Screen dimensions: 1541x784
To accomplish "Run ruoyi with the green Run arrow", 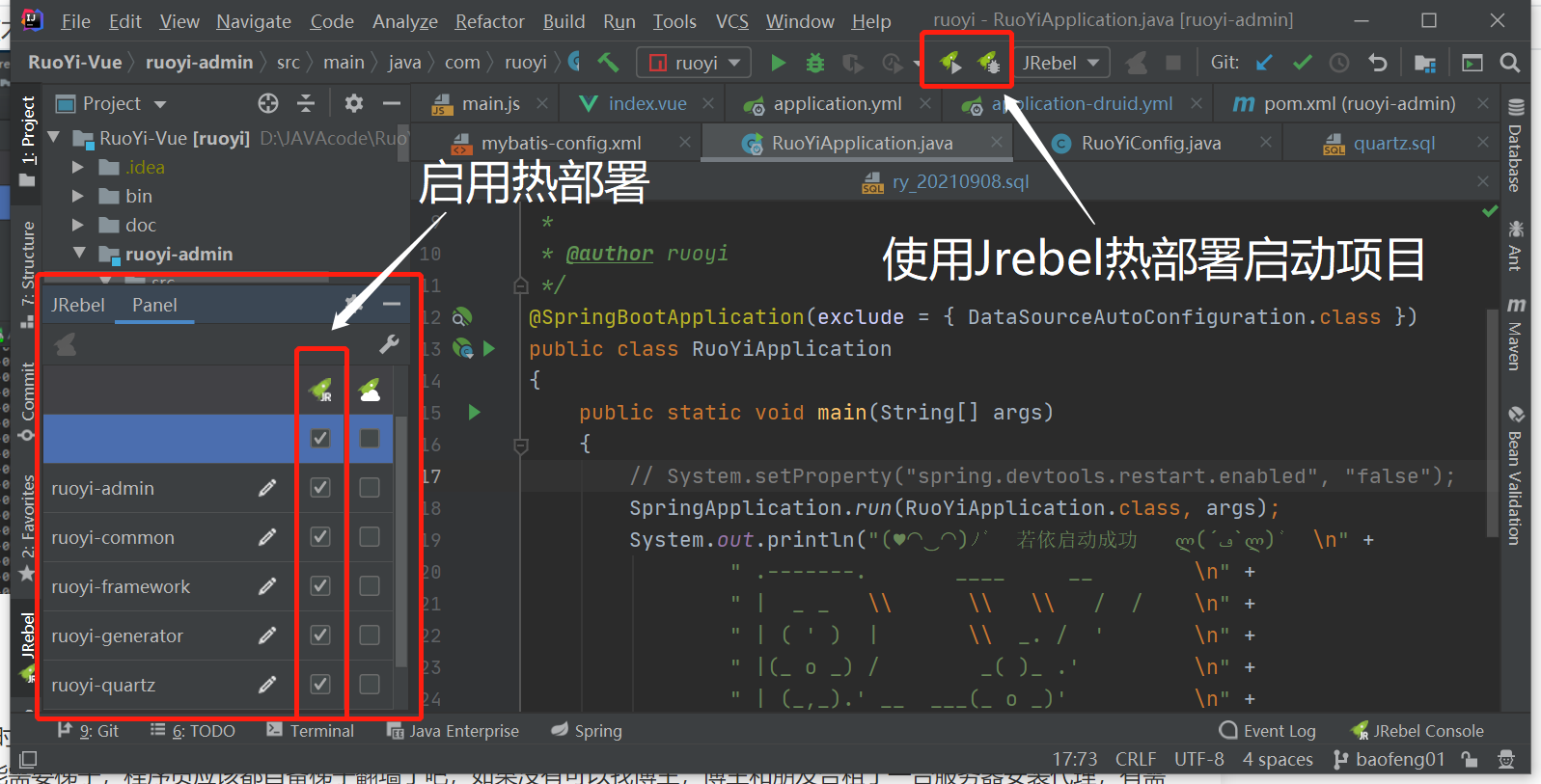I will click(x=778, y=63).
